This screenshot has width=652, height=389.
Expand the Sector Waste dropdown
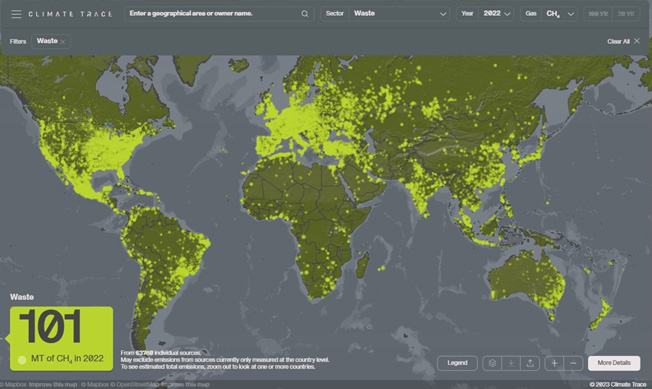[385, 14]
